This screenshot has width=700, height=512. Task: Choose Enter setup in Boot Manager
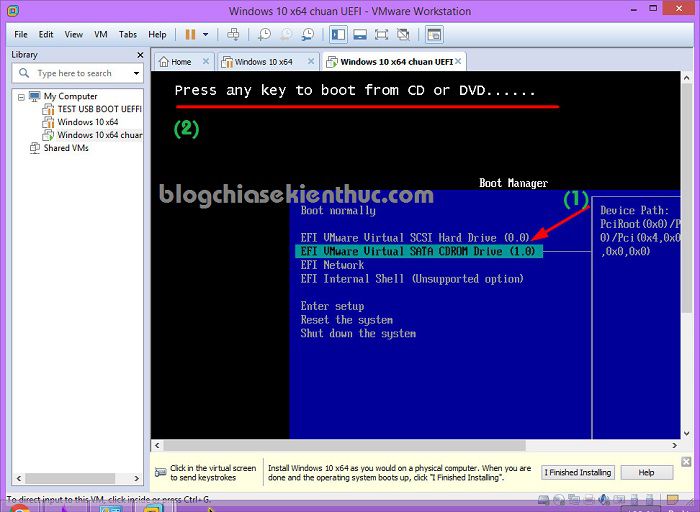tap(332, 306)
